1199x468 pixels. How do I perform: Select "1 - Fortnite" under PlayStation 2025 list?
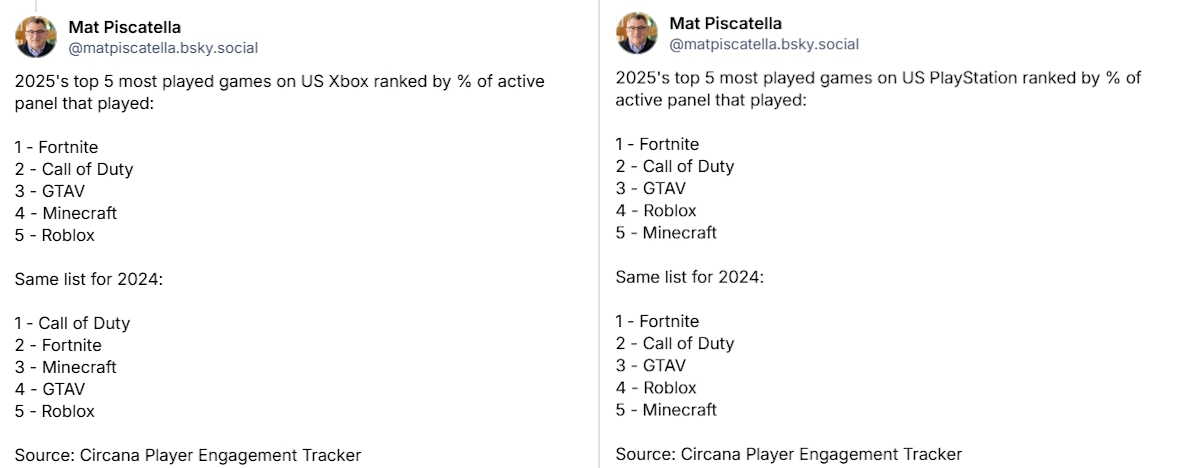click(657, 144)
